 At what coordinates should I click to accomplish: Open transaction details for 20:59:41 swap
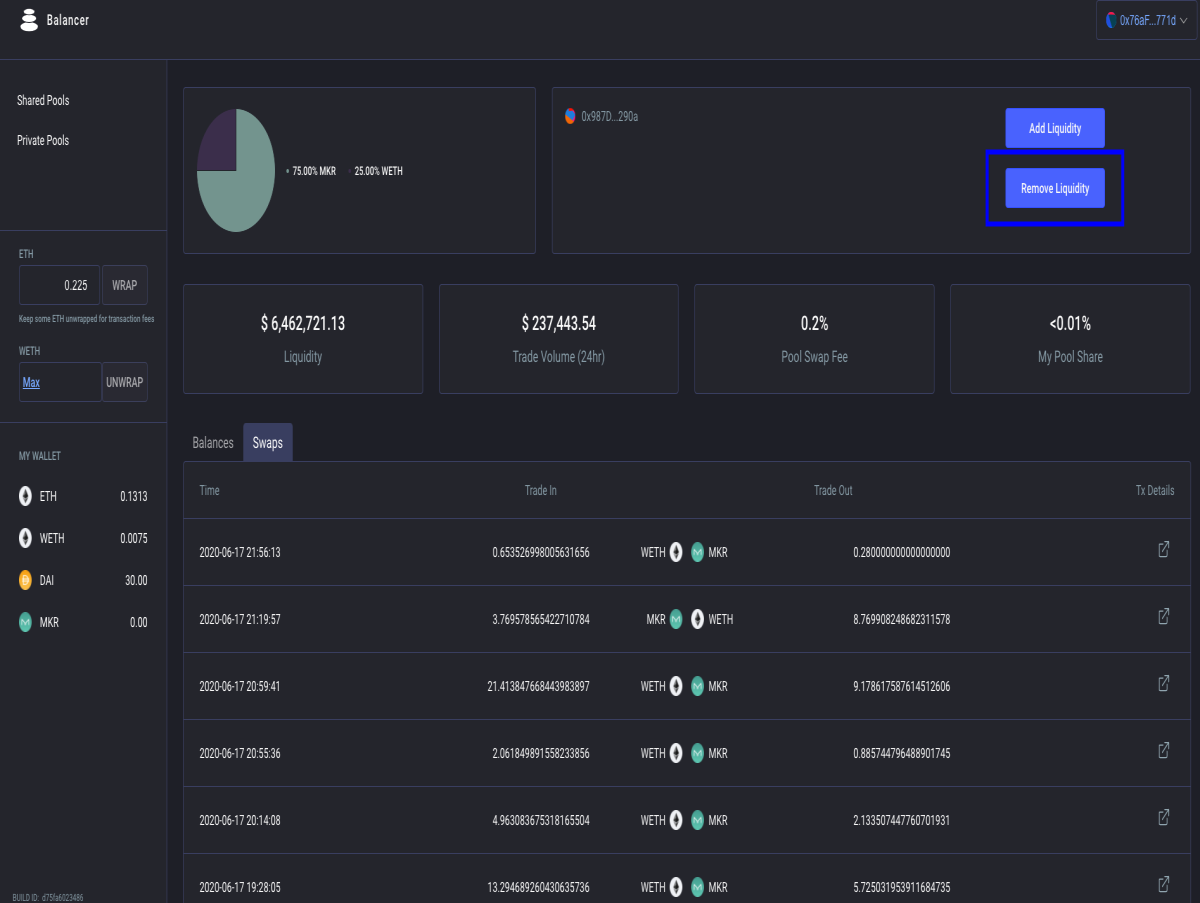click(1164, 684)
